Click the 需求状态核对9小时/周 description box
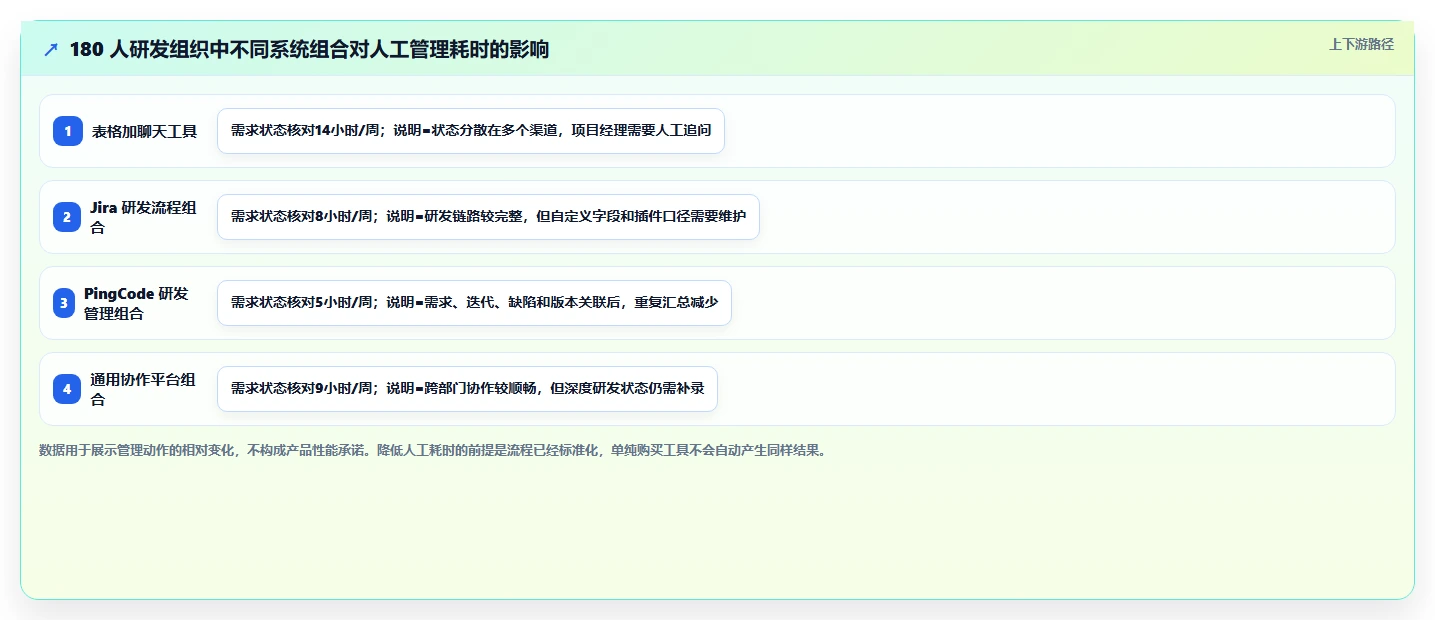Viewport: 1435px width, 620px height. pyautogui.click(x=467, y=389)
